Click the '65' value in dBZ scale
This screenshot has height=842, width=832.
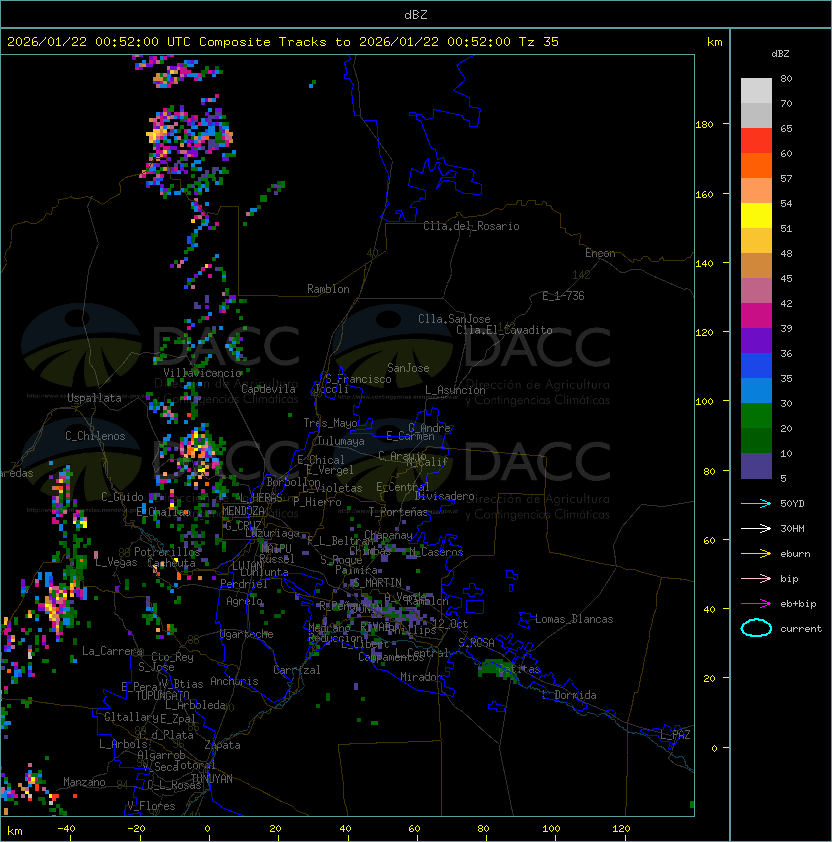pyautogui.click(x=786, y=128)
